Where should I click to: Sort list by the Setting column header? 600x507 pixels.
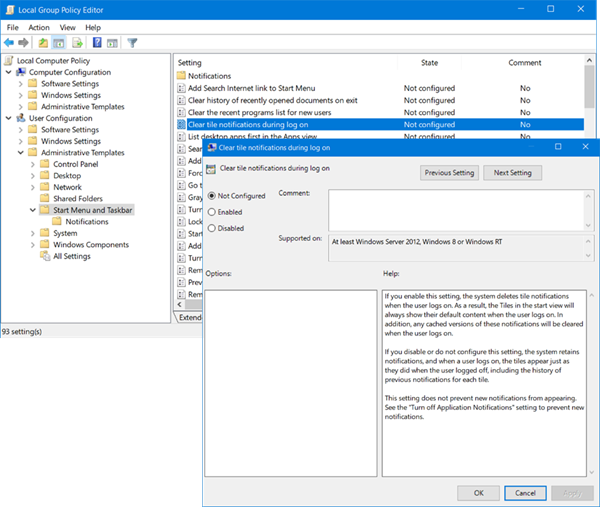[x=286, y=62]
